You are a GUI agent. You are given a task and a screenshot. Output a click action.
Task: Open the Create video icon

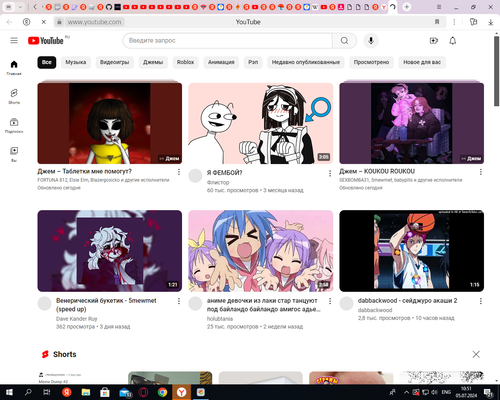click(x=433, y=41)
